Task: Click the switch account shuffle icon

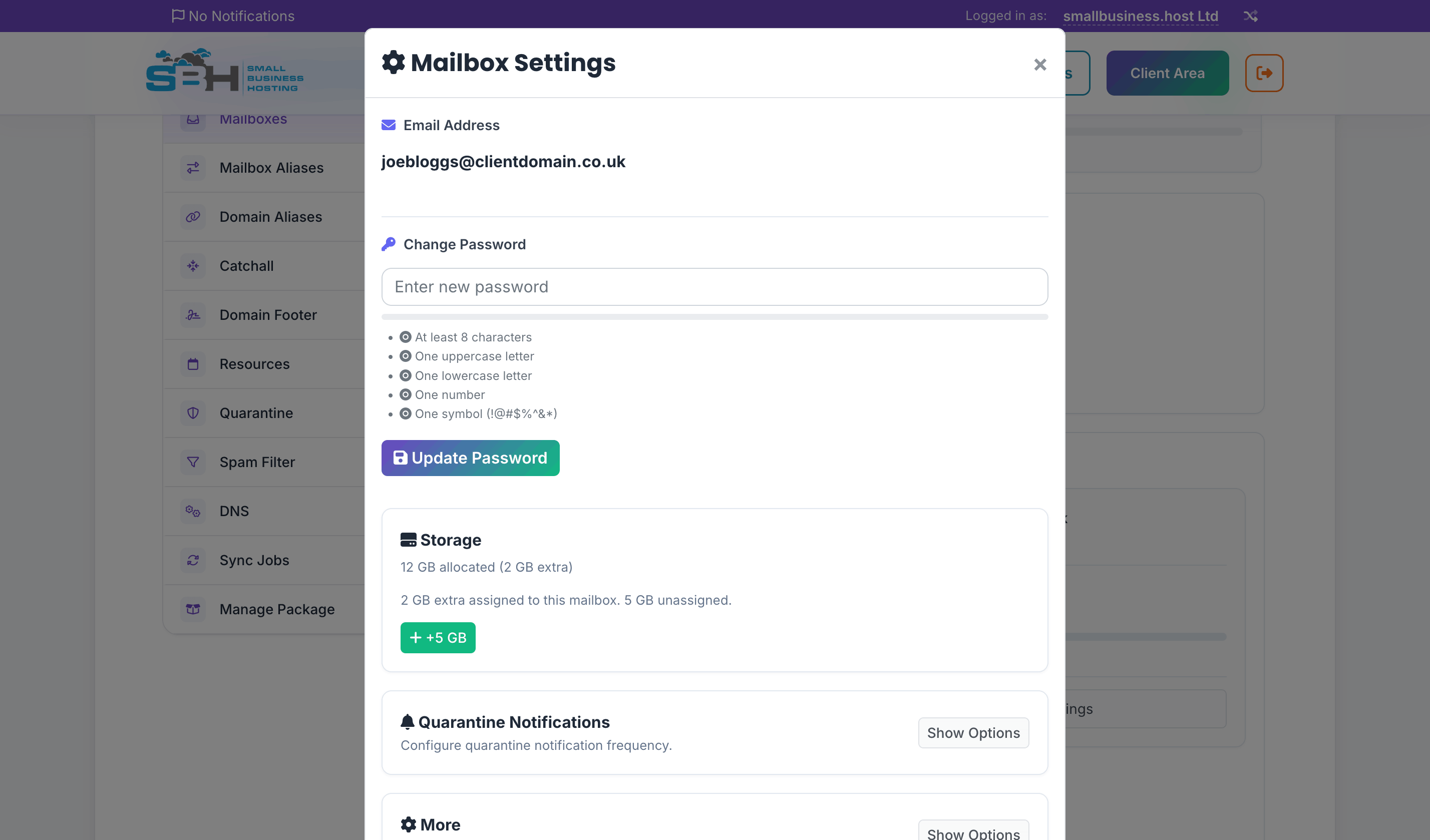Action: [1251, 16]
